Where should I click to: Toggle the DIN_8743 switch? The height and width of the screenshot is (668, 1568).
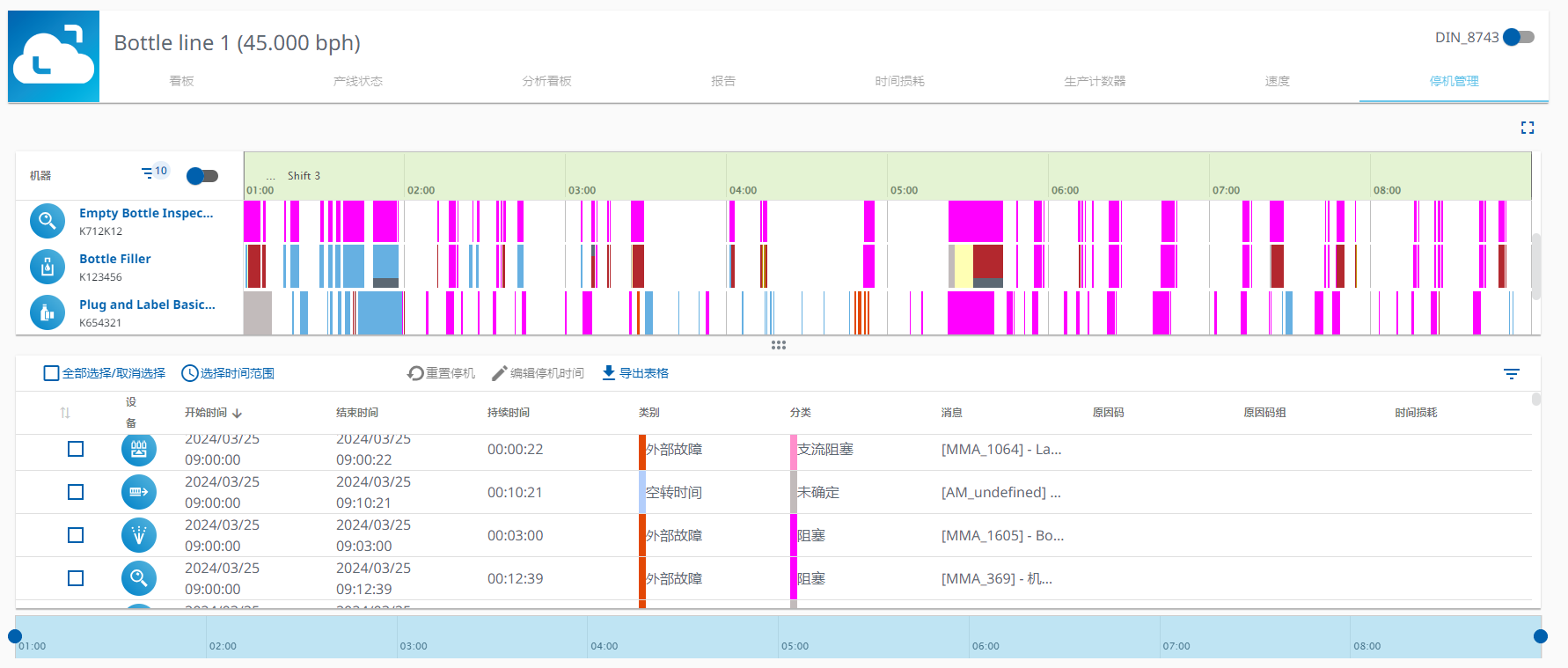pyautogui.click(x=1518, y=37)
